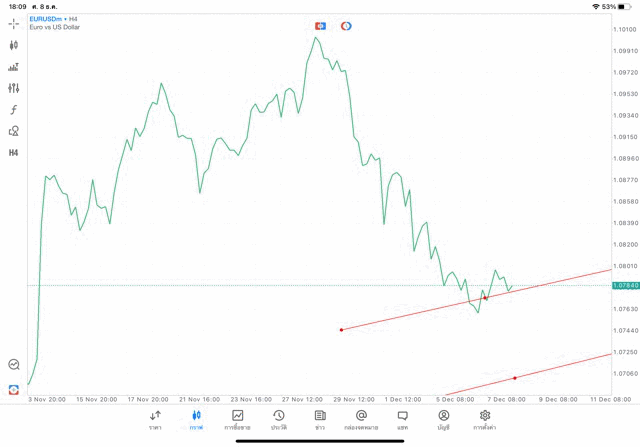Switch to the ราคา (Quotes) tab

(155, 419)
